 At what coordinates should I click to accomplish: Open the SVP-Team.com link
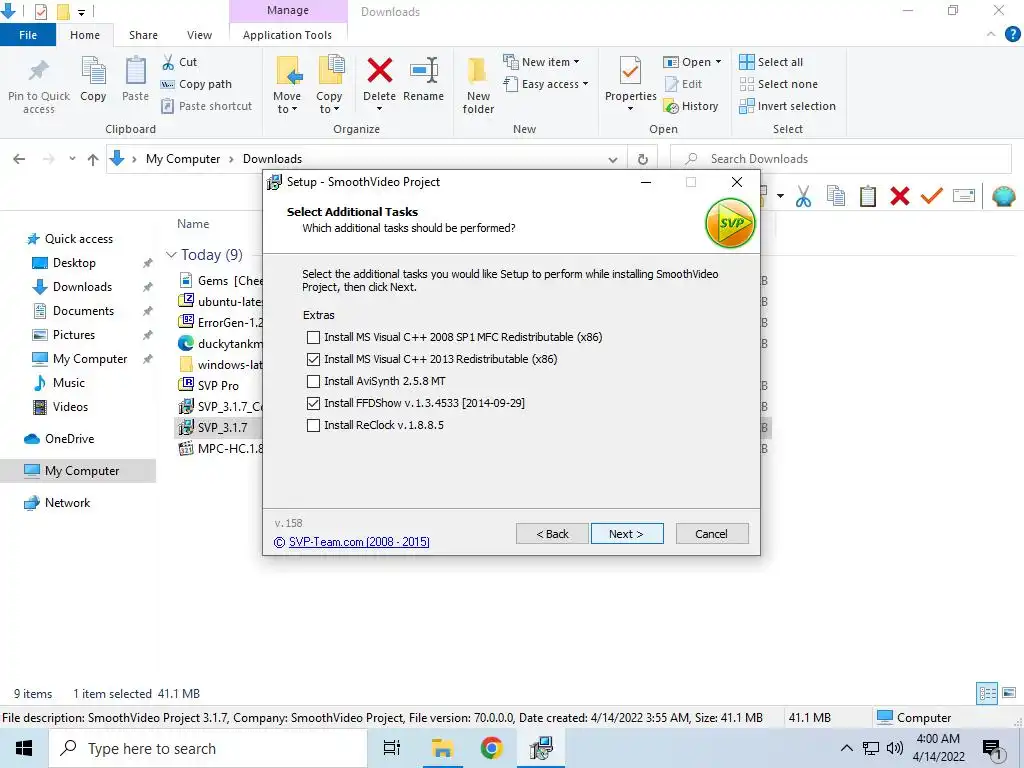[x=359, y=542]
